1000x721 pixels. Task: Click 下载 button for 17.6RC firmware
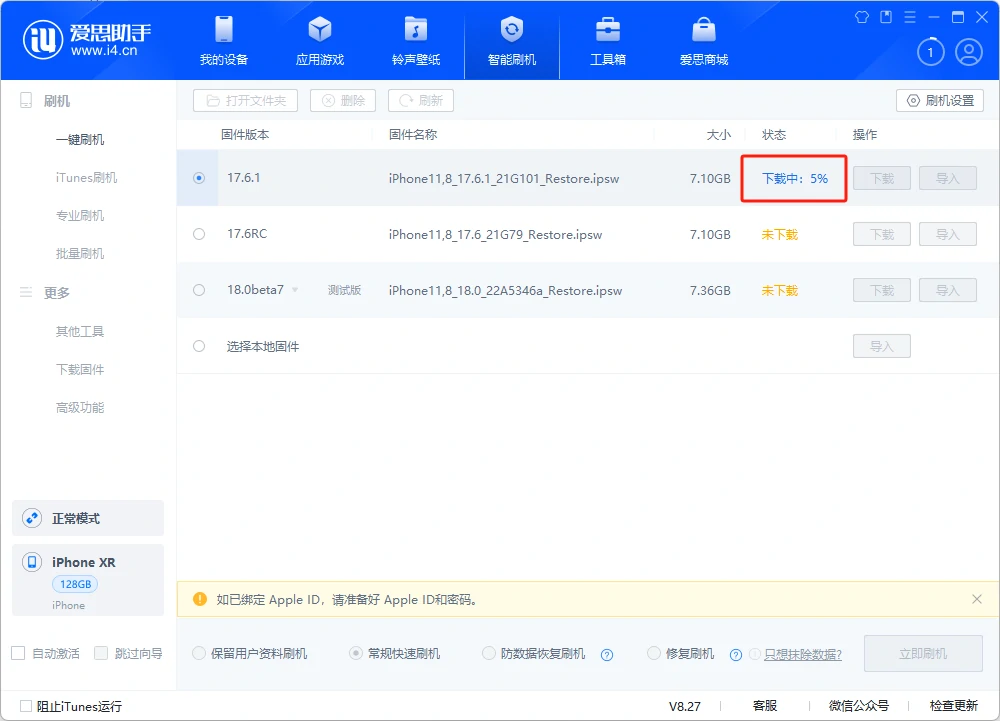coord(882,235)
